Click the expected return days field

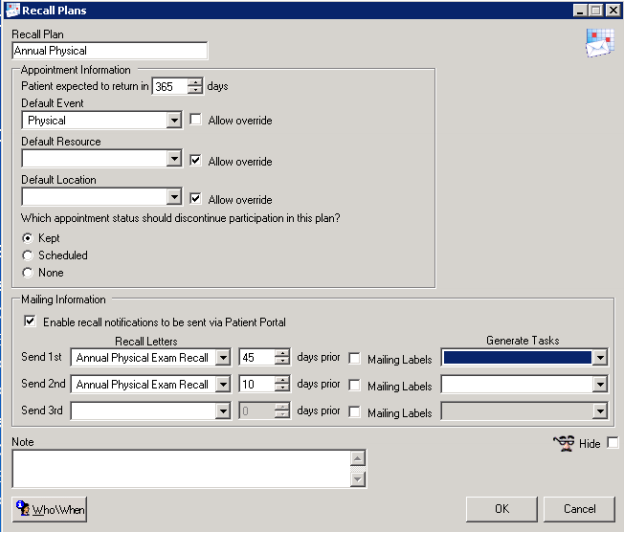pos(170,86)
